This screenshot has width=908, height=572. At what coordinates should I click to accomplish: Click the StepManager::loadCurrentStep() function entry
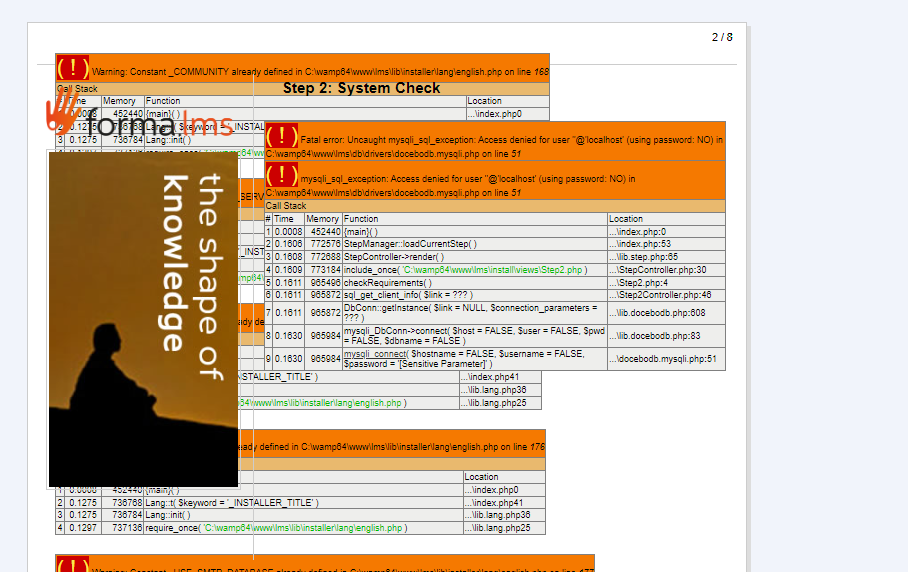click(x=409, y=244)
